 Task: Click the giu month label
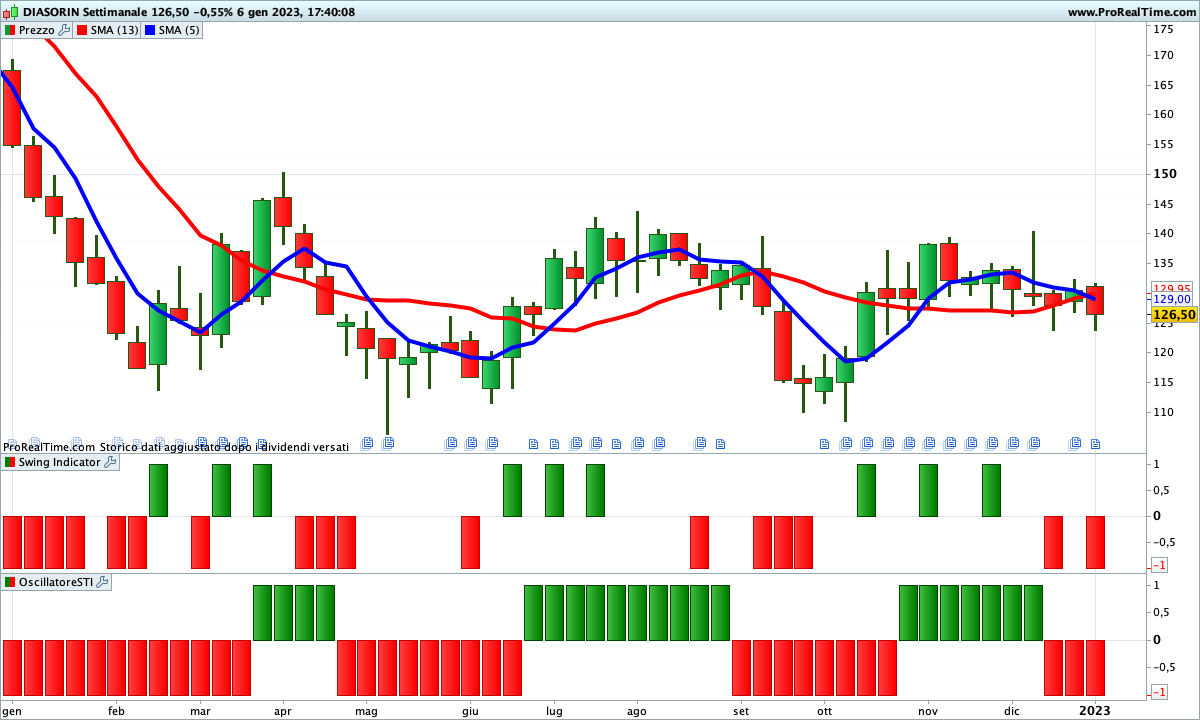[470, 711]
